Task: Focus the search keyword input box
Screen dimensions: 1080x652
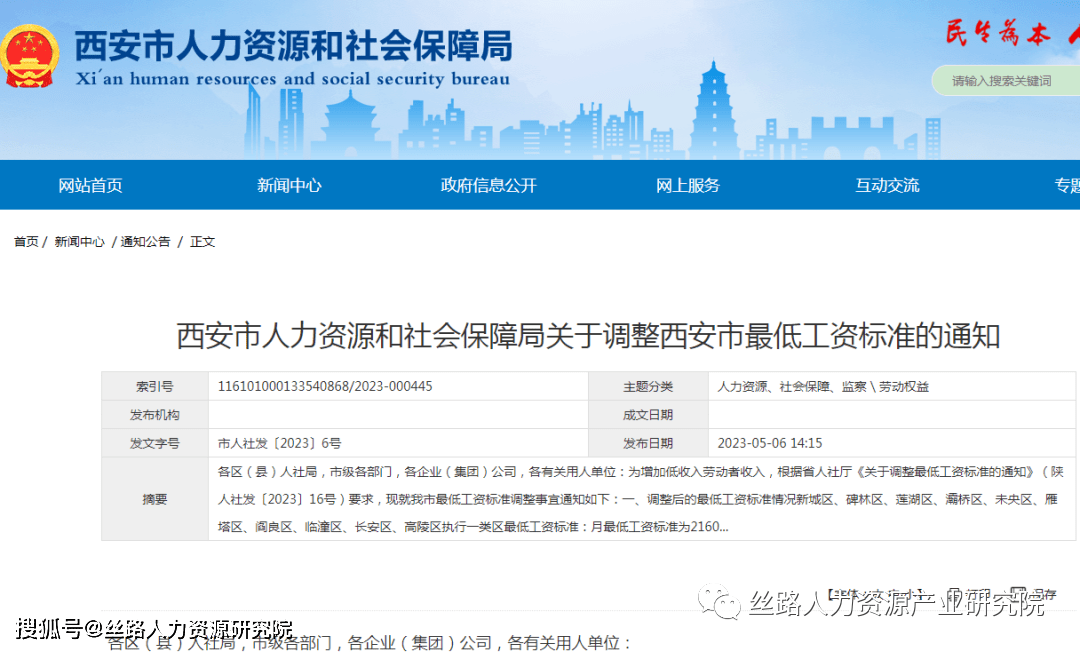Action: pyautogui.click(x=1005, y=81)
